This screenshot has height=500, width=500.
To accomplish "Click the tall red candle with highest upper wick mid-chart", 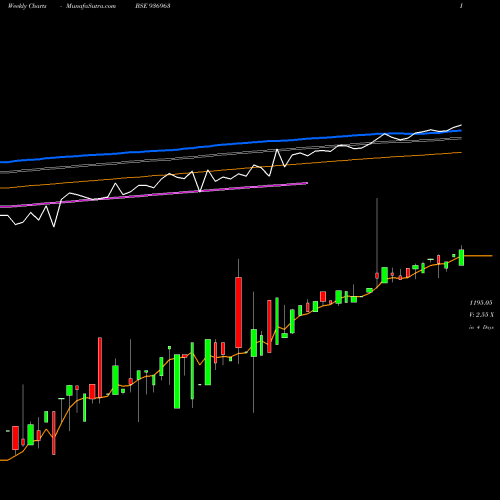I will point(238,312).
